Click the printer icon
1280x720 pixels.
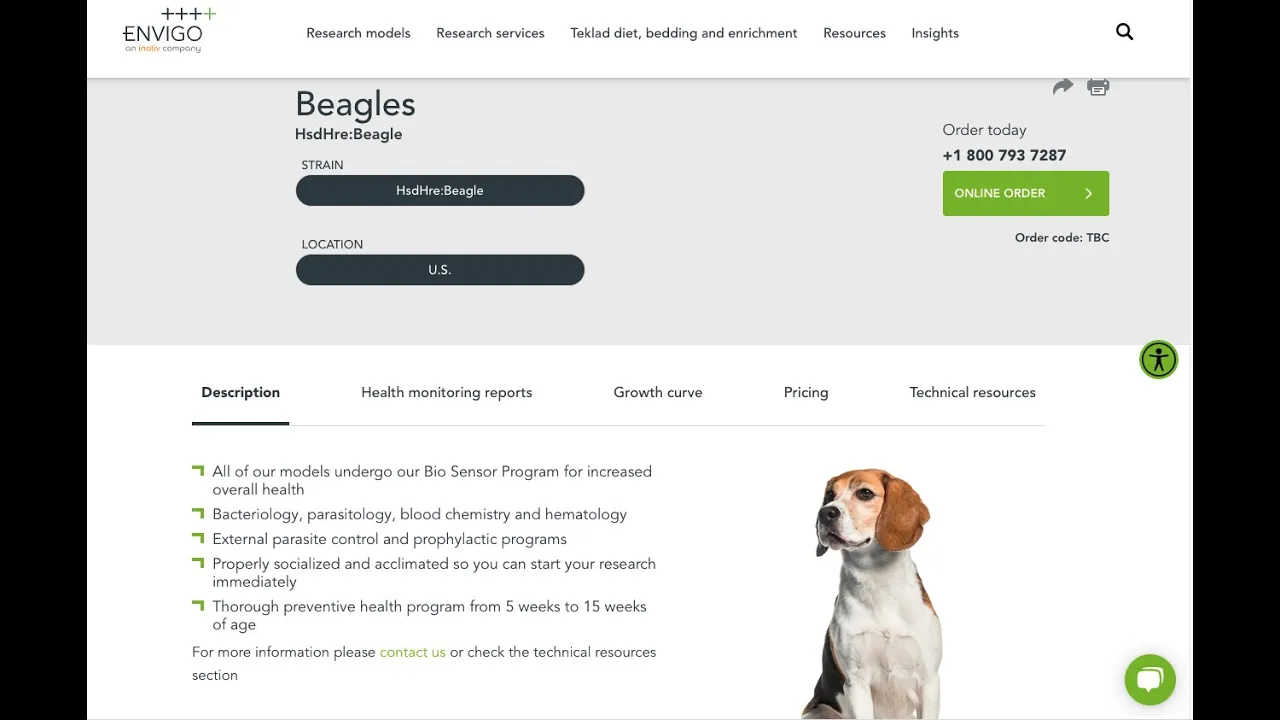click(x=1098, y=87)
